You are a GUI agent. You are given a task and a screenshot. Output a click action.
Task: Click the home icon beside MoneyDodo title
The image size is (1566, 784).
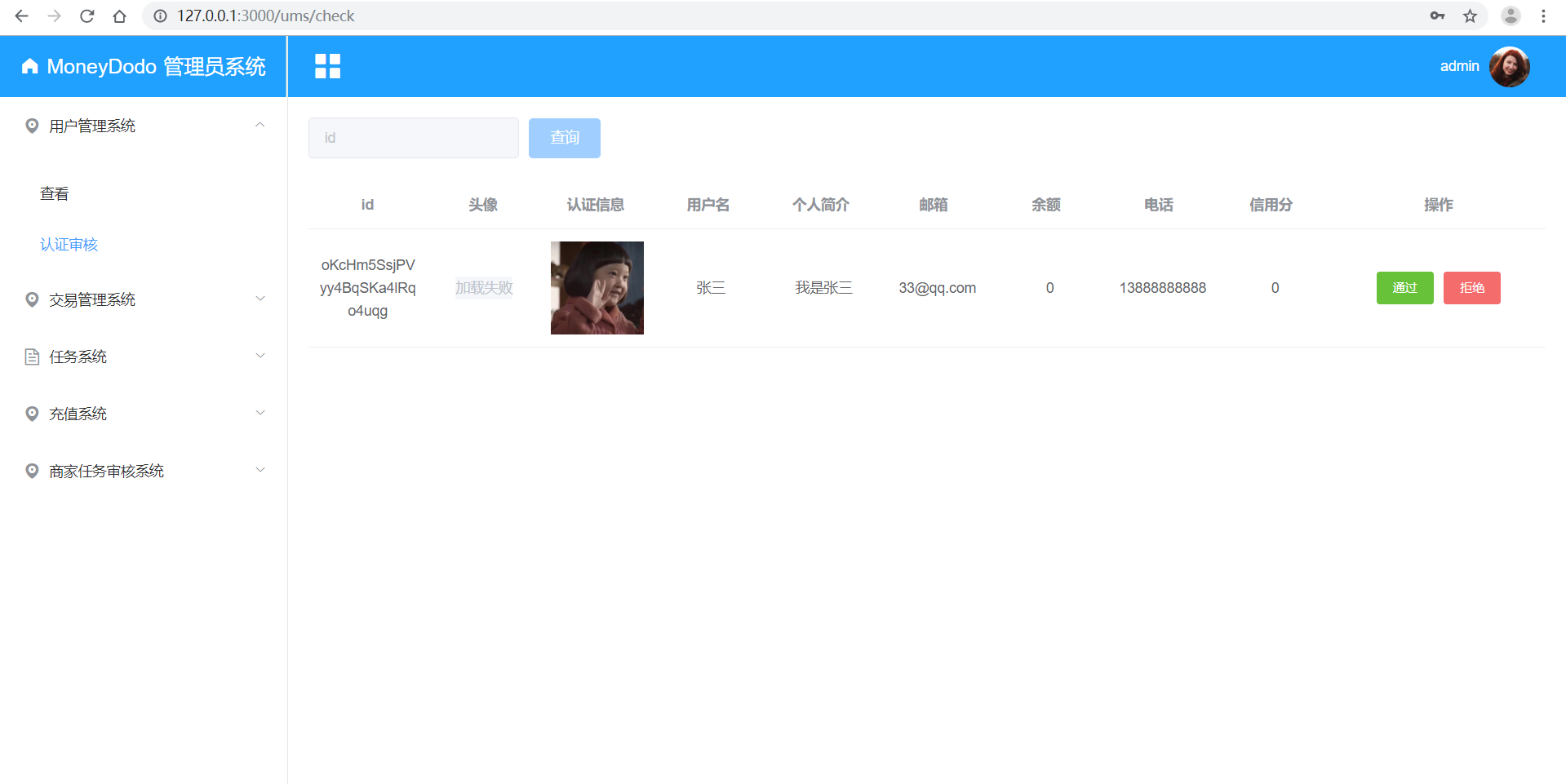coord(29,66)
